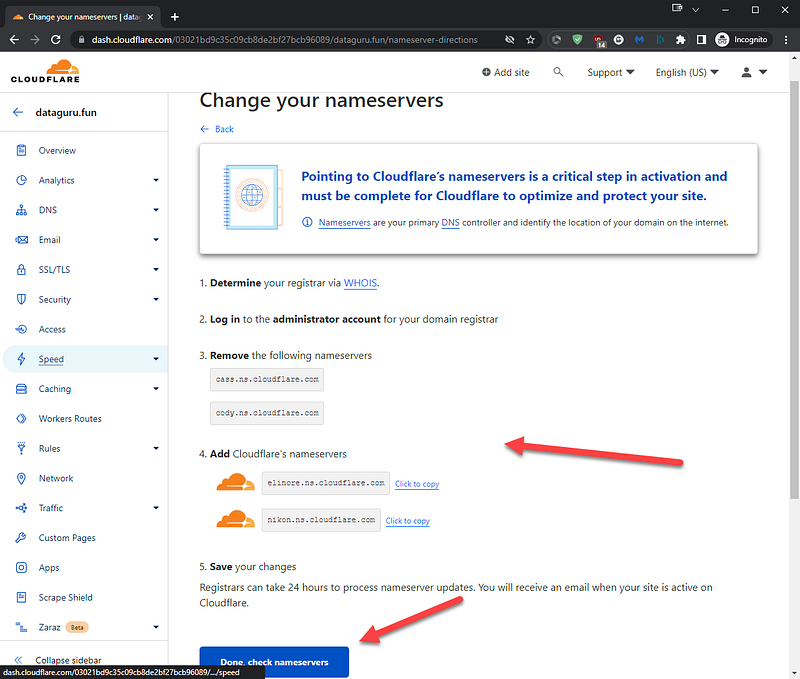Open a new browser tab

pyautogui.click(x=175, y=17)
